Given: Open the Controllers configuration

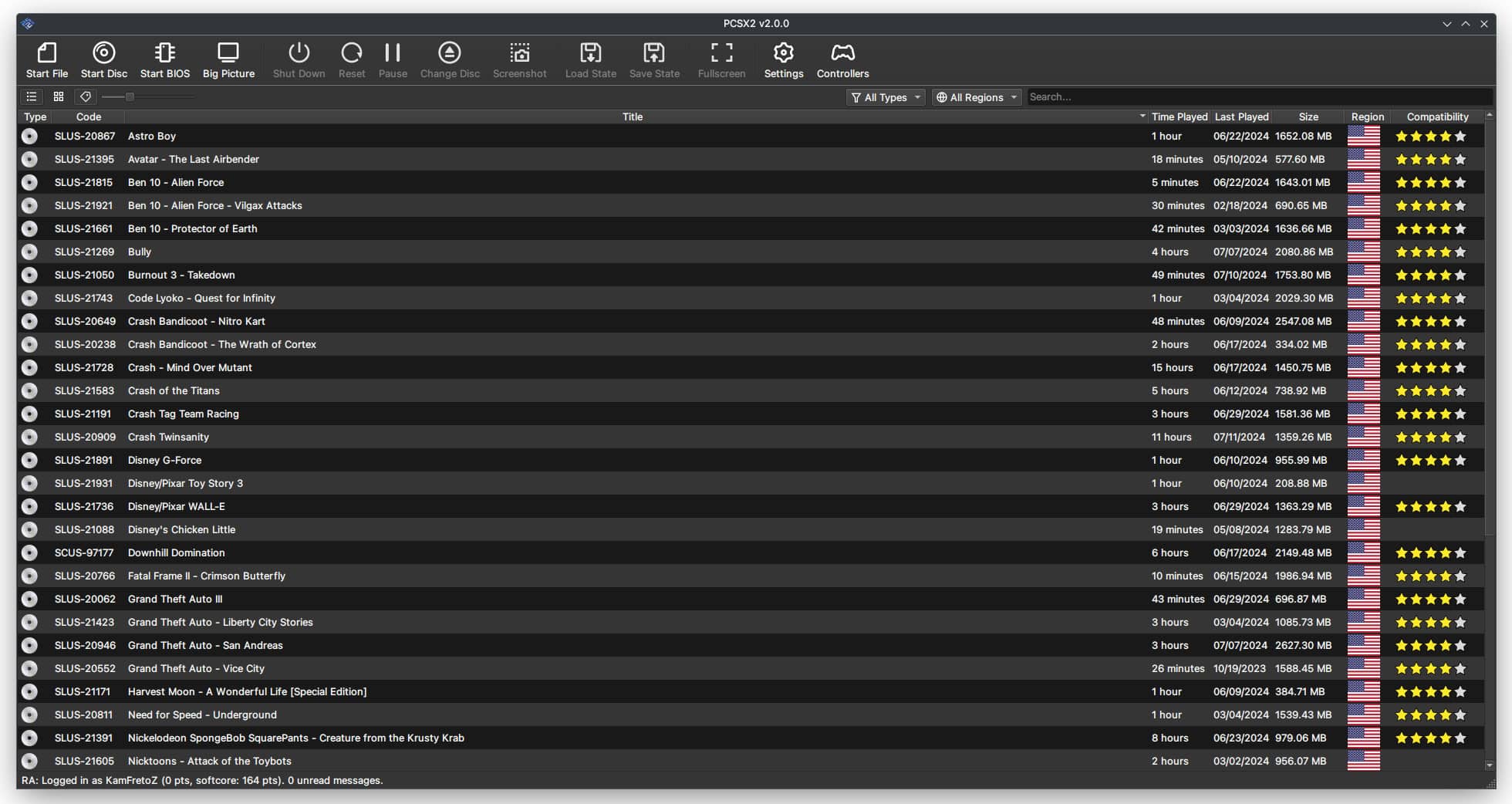Looking at the screenshot, I should (x=842, y=60).
